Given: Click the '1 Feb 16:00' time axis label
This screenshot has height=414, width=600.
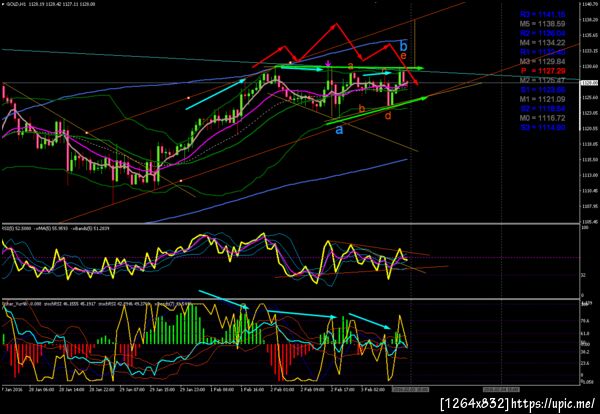Looking at the screenshot, I should 252,390.
